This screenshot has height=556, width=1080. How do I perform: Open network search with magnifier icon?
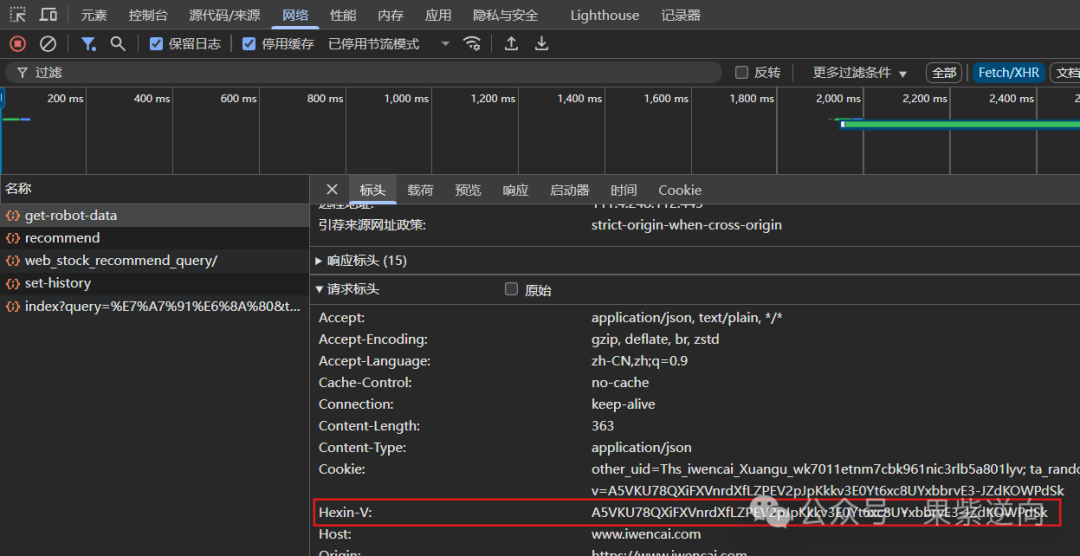[x=118, y=44]
